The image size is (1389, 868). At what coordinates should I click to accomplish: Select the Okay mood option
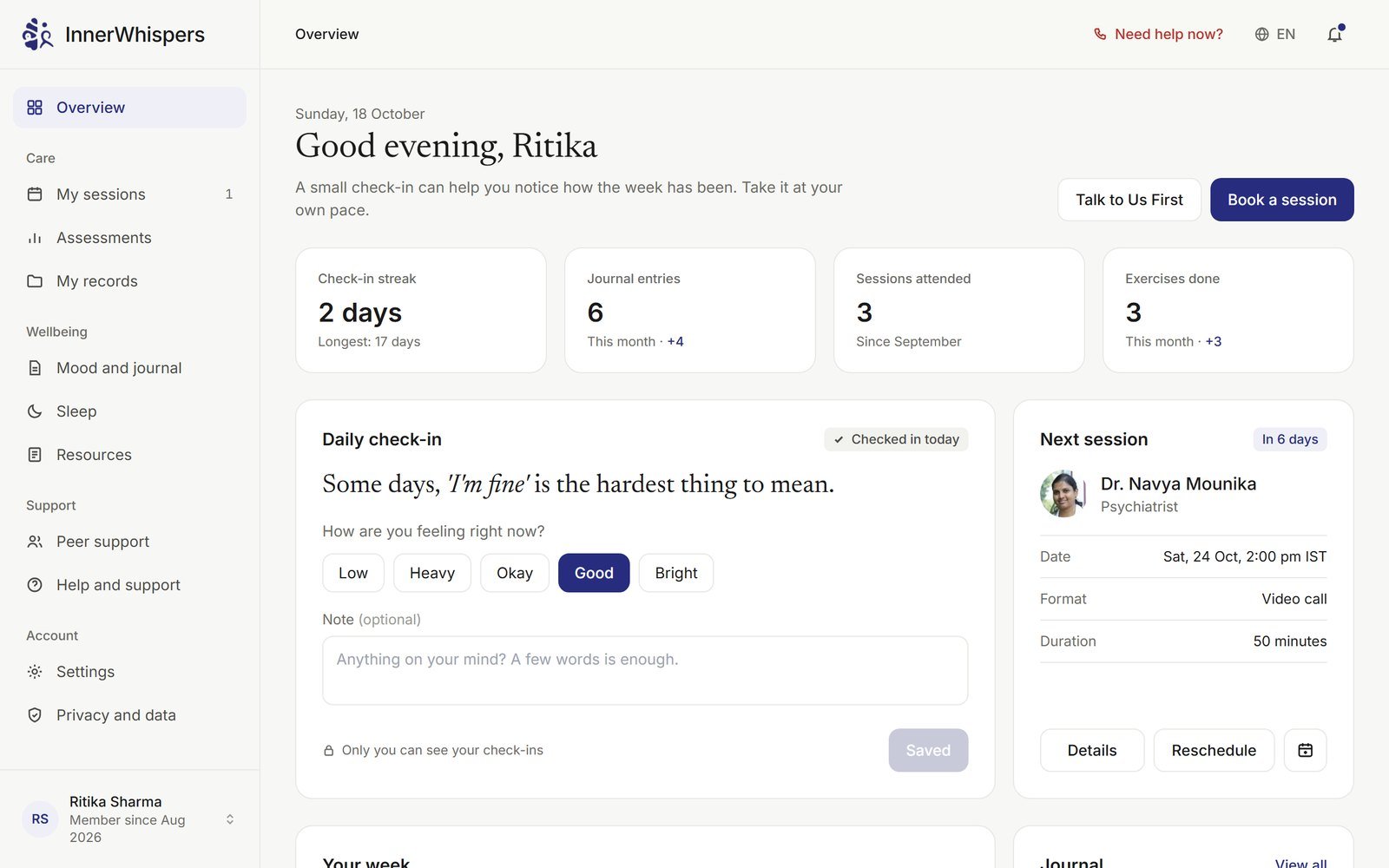pyautogui.click(x=515, y=573)
